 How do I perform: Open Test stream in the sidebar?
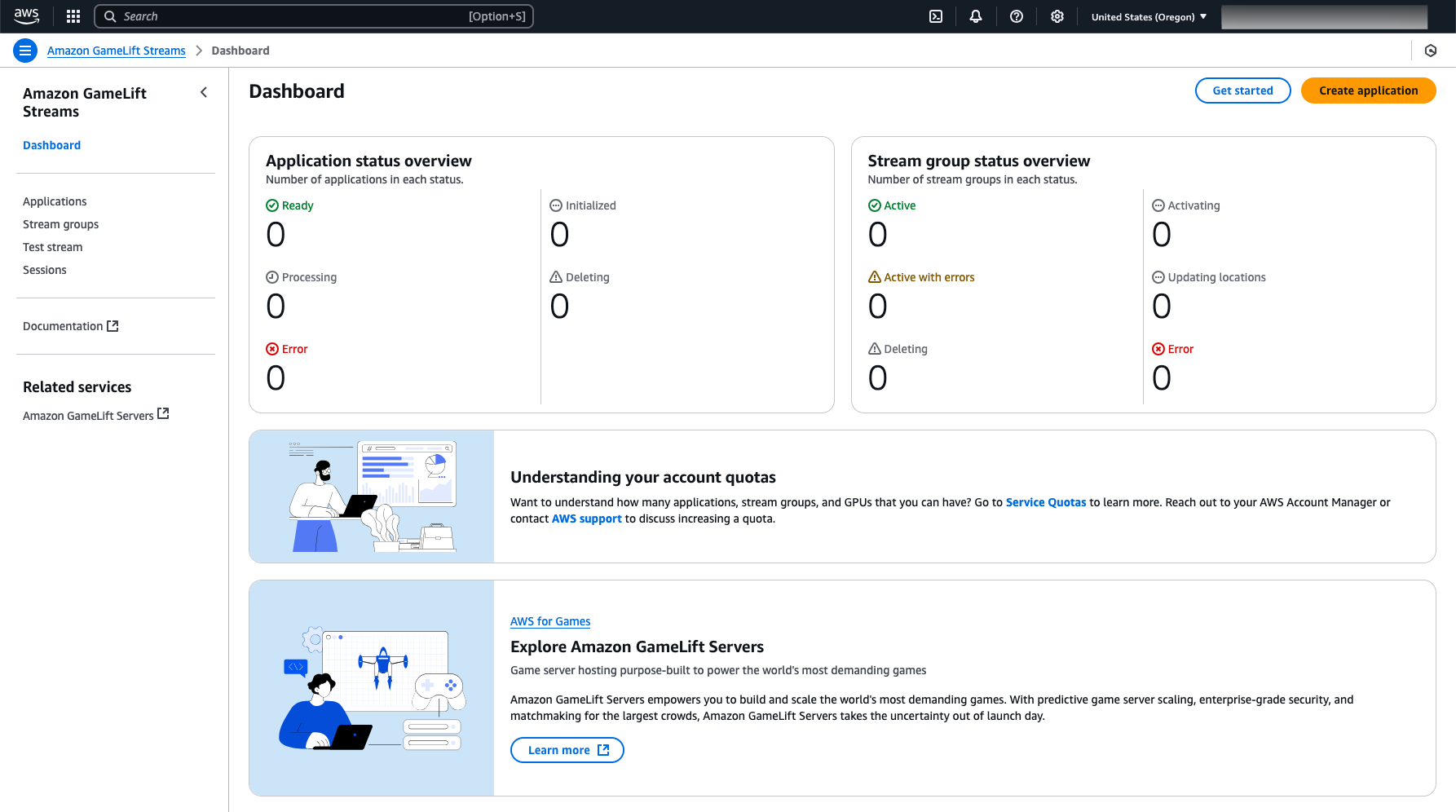pos(52,247)
